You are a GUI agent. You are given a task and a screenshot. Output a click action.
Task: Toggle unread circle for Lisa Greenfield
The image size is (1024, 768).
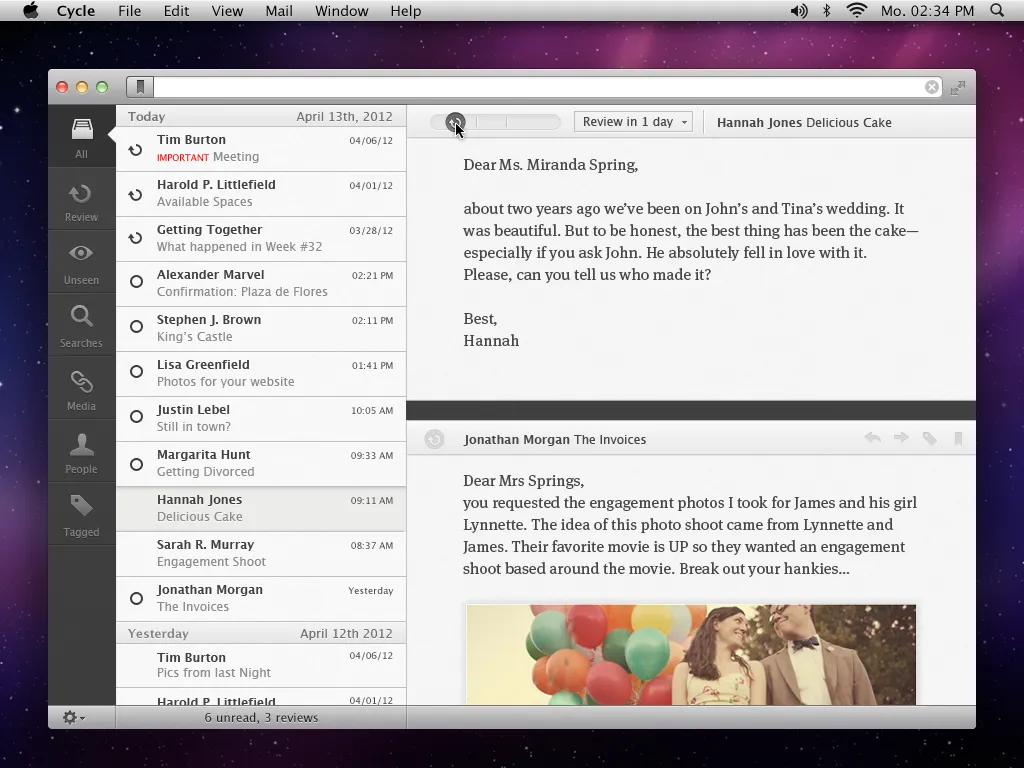[136, 372]
